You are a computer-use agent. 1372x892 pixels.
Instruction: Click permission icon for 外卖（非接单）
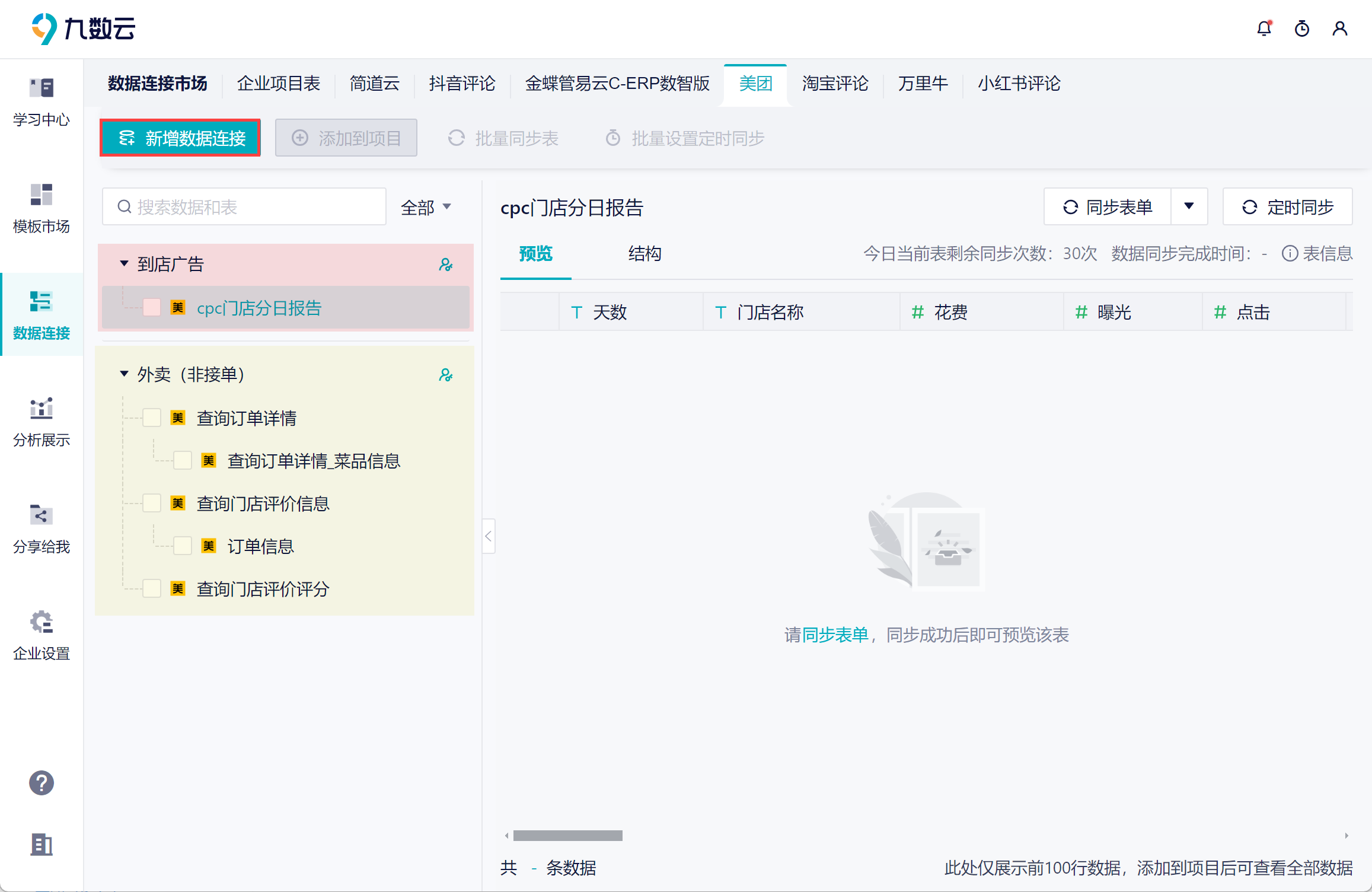[446, 375]
